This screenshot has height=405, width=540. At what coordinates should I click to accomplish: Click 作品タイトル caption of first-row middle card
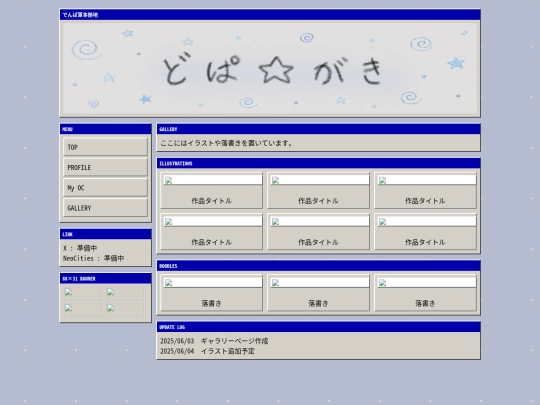tap(318, 201)
